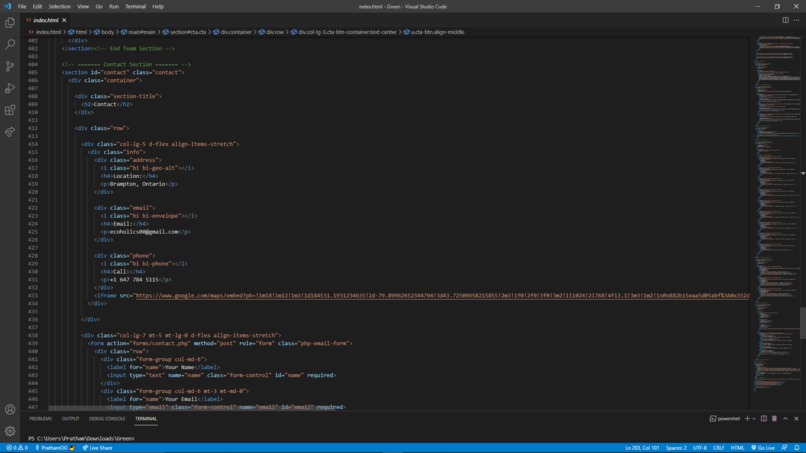This screenshot has width=806, height=453.
Task: Open the Source Control view
Action: [10, 66]
